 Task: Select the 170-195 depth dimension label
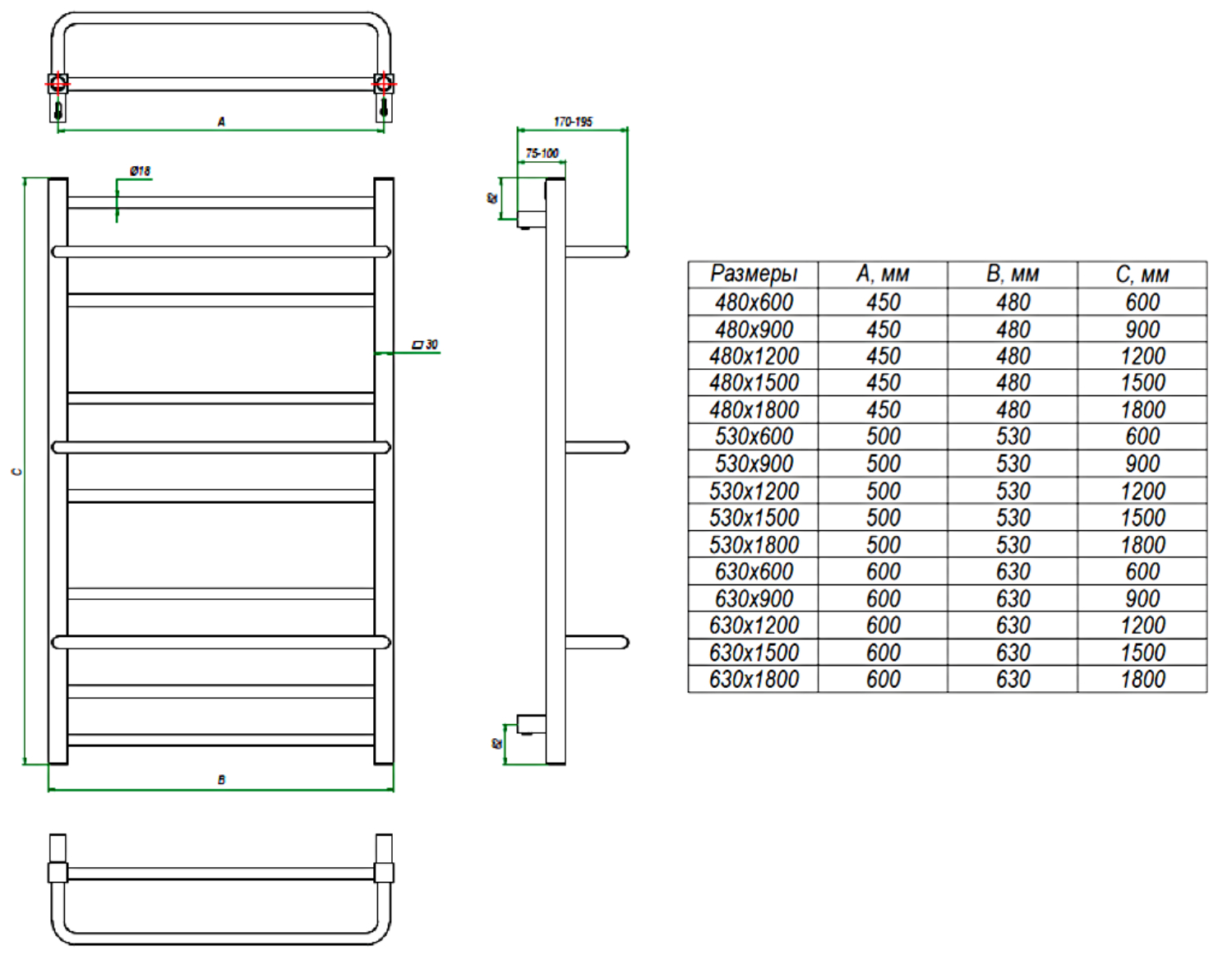(573, 122)
